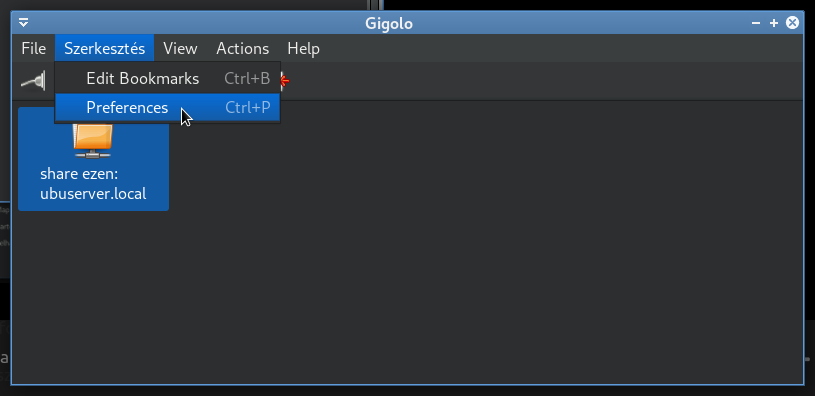The height and width of the screenshot is (396, 815).
Task: Maximize the Gigolo window with plus icon
Action: [x=773, y=23]
